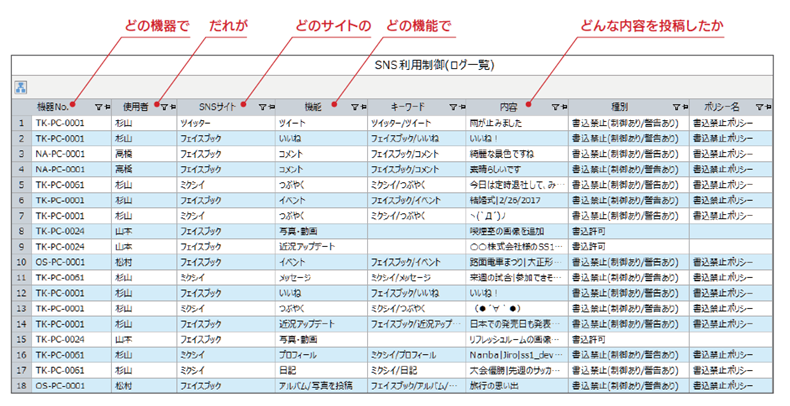This screenshot has height=406, width=790.
Task: Pin the キーワード column
Action: [462, 107]
